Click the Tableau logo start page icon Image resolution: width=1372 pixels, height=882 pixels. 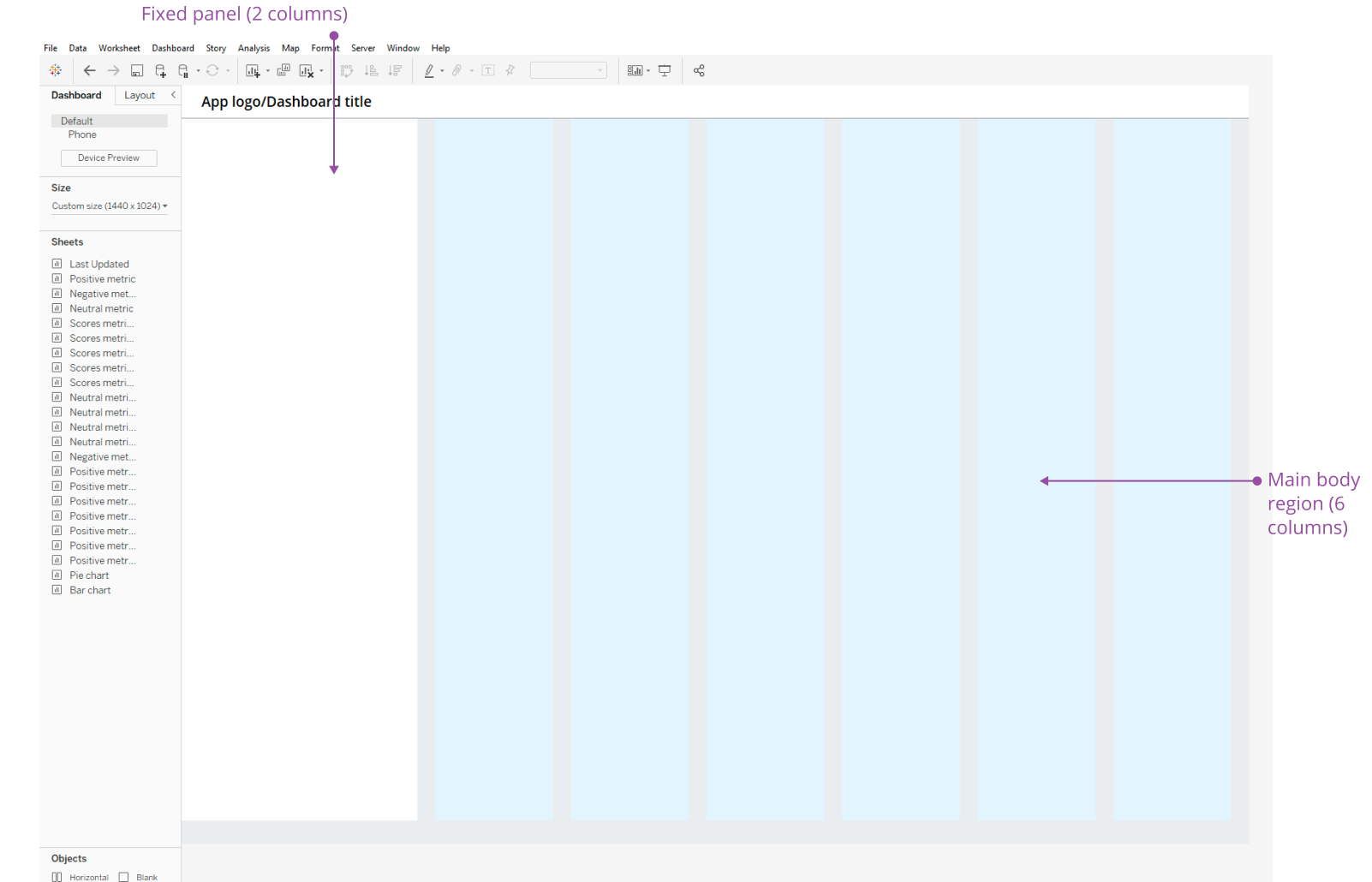click(56, 70)
